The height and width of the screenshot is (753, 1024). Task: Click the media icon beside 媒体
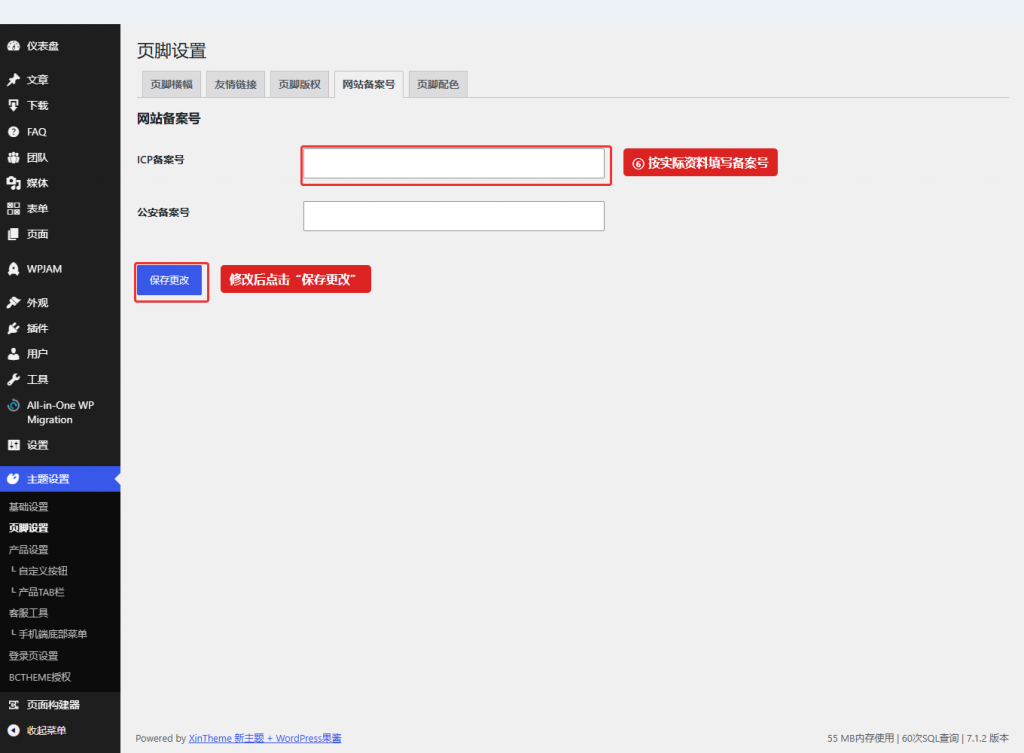coord(13,183)
